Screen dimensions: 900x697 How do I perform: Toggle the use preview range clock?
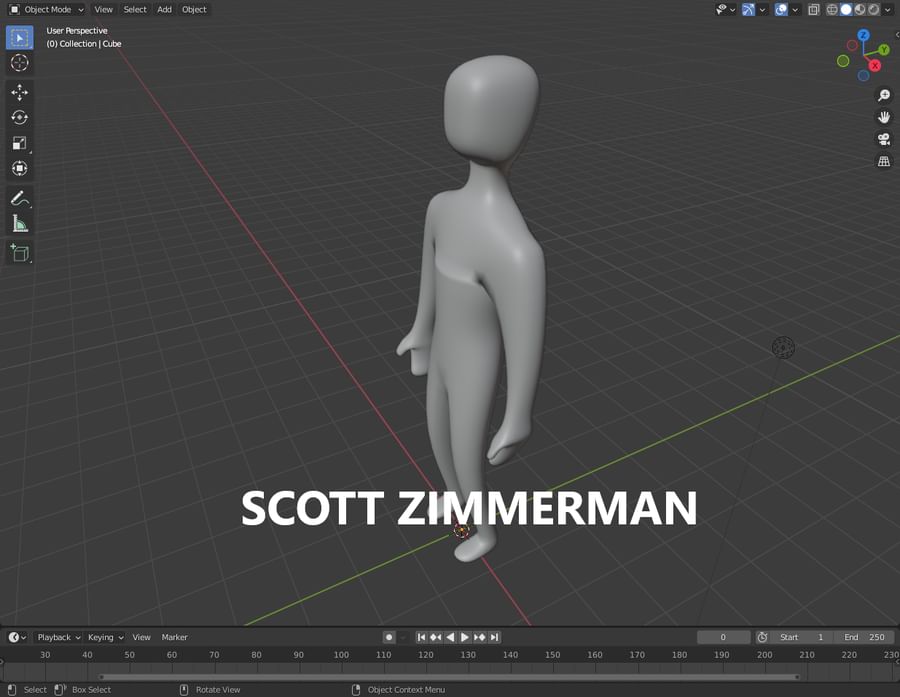point(762,637)
